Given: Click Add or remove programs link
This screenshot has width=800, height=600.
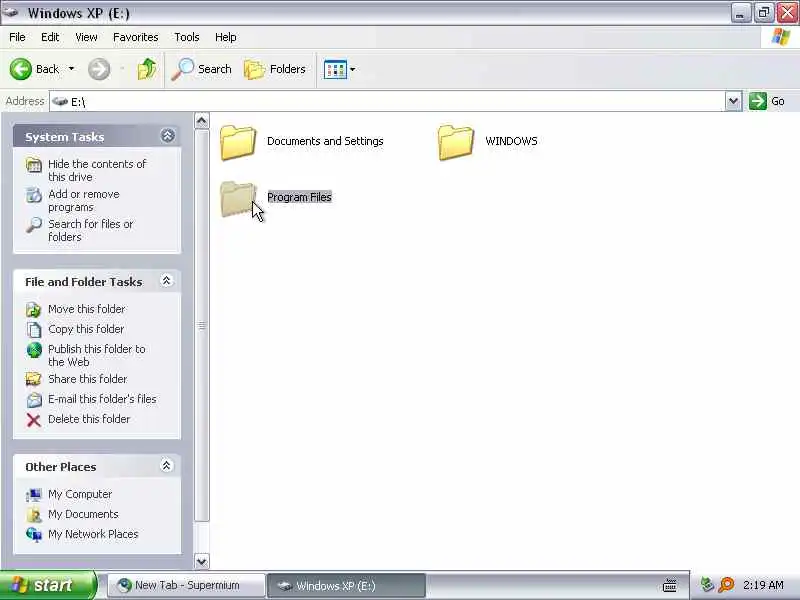Looking at the screenshot, I should (84, 201).
